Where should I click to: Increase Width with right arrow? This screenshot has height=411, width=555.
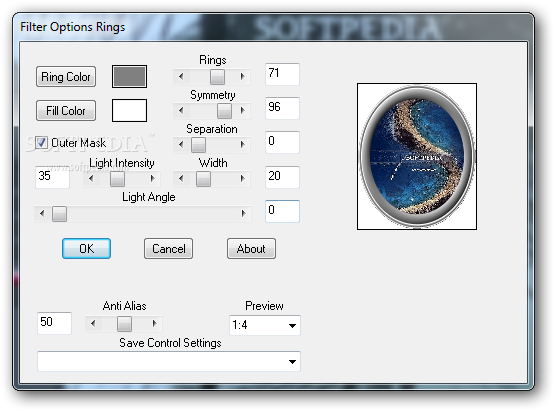pos(243,178)
